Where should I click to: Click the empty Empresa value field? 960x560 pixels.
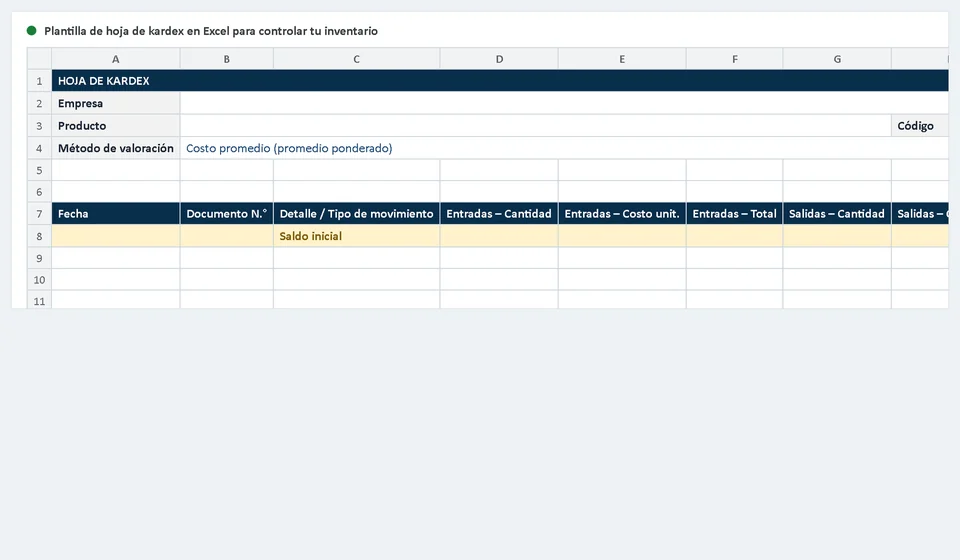pos(564,103)
